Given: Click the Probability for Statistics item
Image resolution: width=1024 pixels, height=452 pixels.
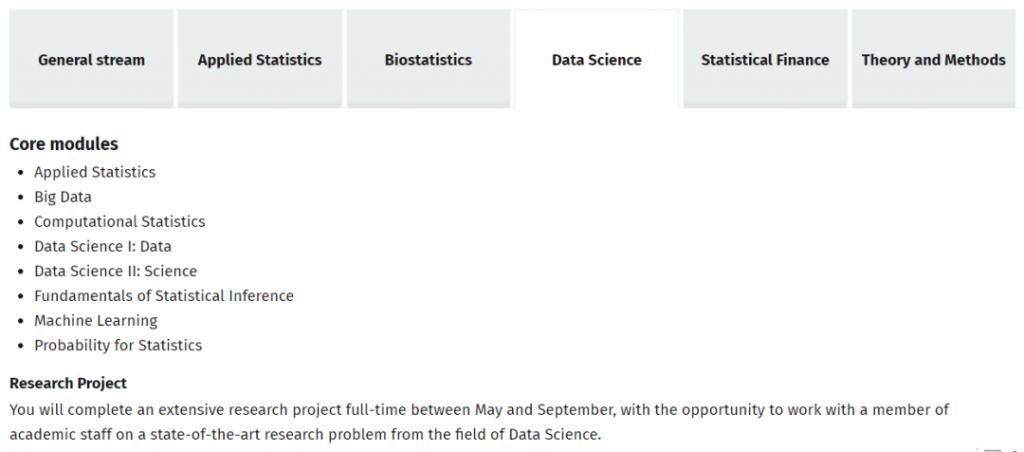Looking at the screenshot, I should [x=118, y=345].
